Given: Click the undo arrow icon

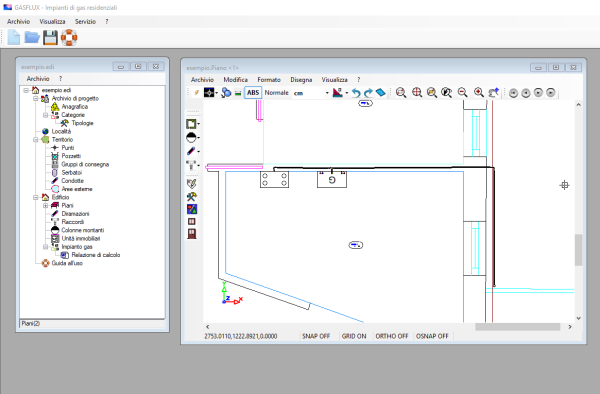Looking at the screenshot, I should coord(356,93).
